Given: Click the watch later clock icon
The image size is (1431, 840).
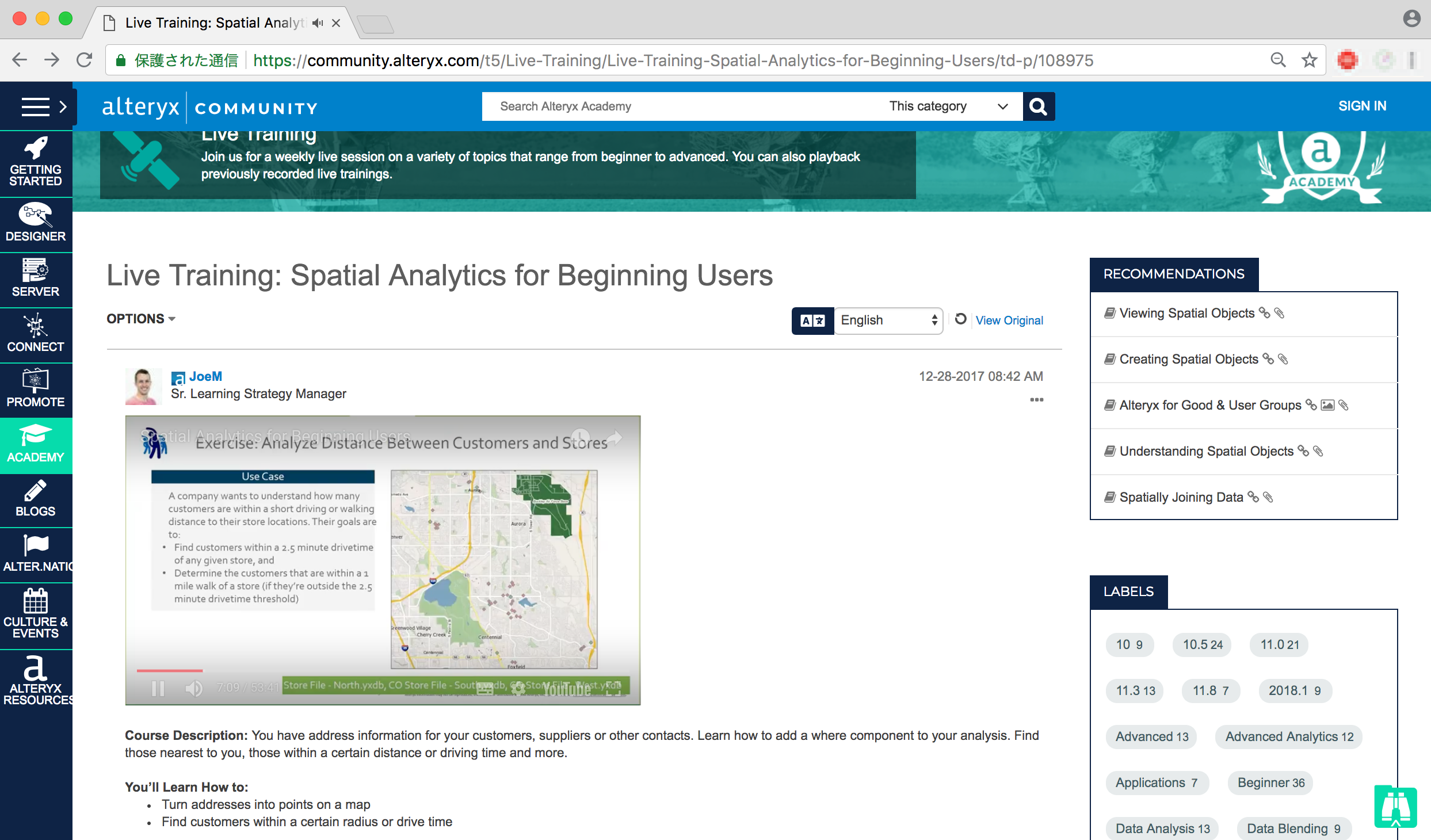Looking at the screenshot, I should coord(581,438).
